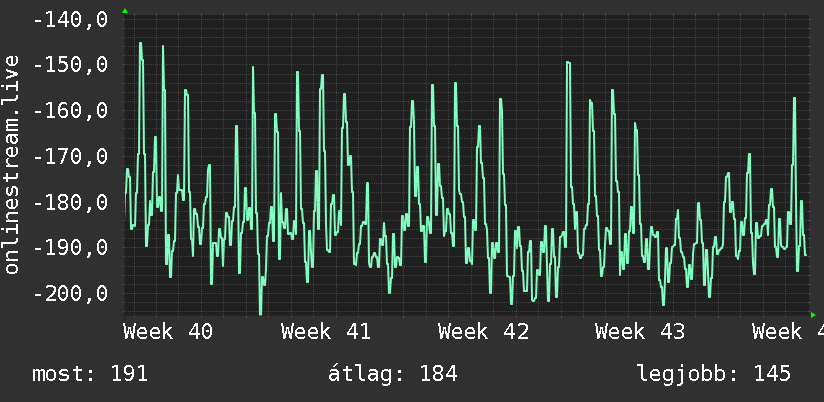Click the green arrow at the x-axis end
824x402 pixels.
tap(813, 315)
